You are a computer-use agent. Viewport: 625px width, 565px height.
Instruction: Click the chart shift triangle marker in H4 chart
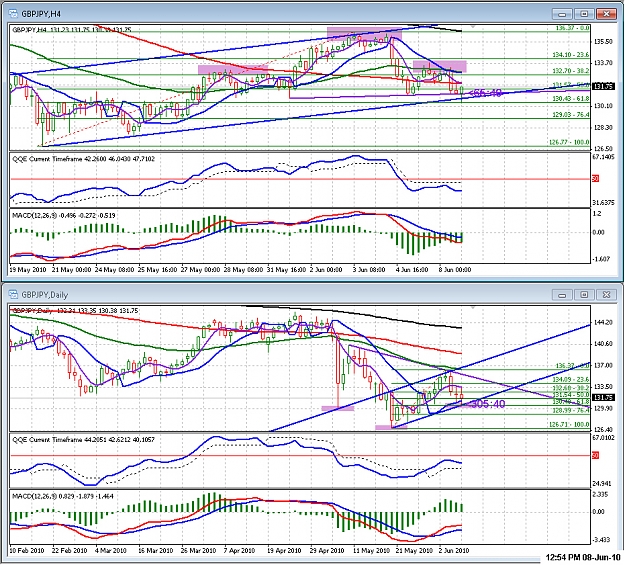tap(473, 27)
